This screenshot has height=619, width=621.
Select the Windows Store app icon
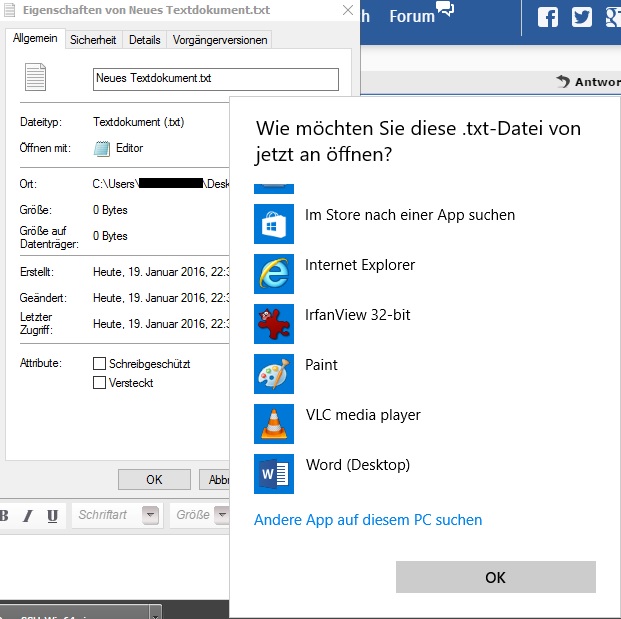(274, 224)
